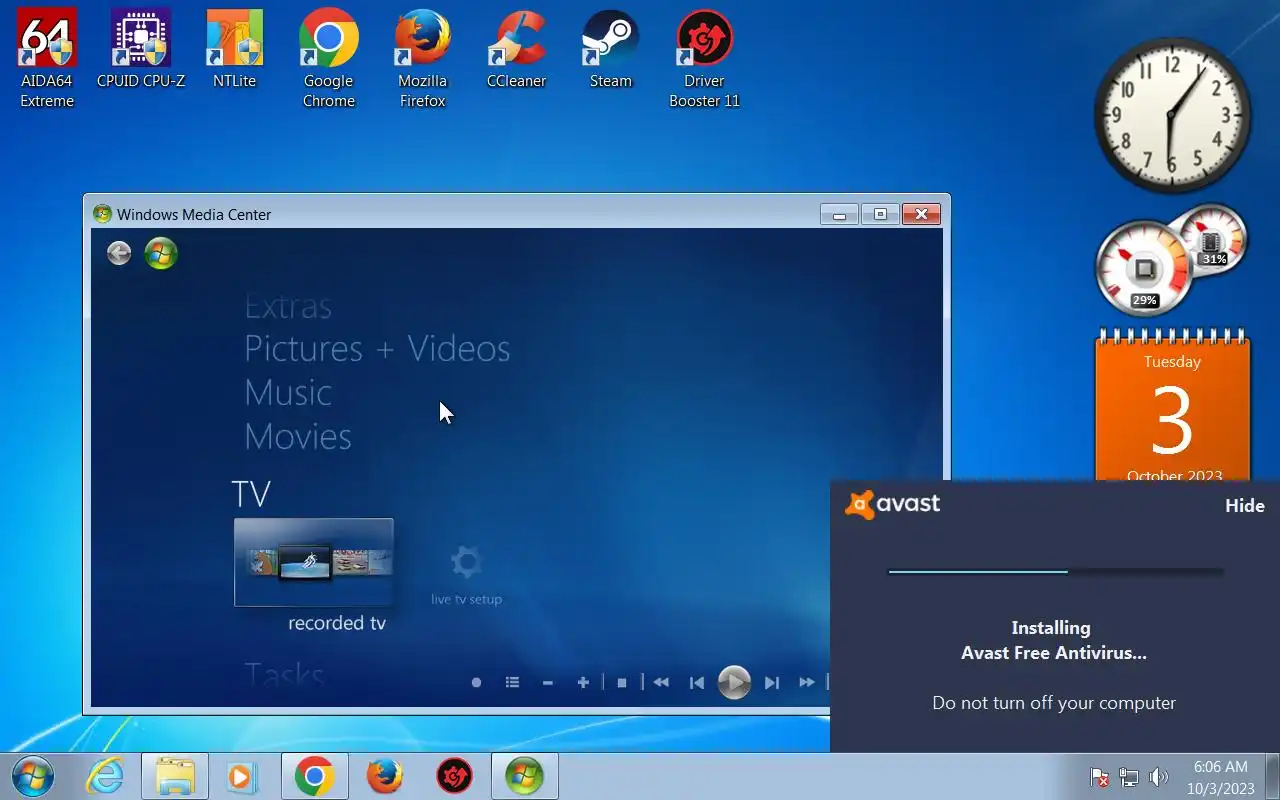The width and height of the screenshot is (1280, 800).
Task: Switch to Media Center taskbar button
Action: click(x=524, y=776)
